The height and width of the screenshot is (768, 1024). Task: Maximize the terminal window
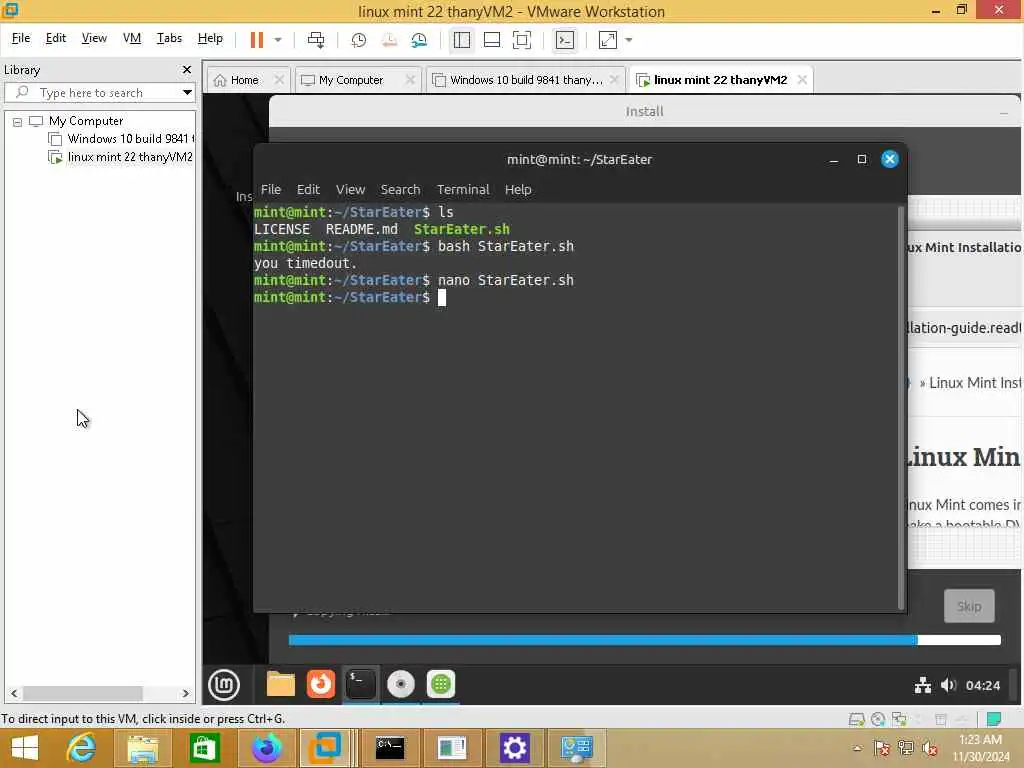click(x=861, y=159)
